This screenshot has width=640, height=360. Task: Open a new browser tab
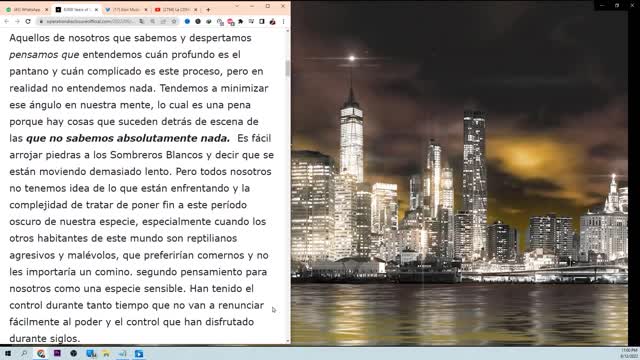point(208,9)
